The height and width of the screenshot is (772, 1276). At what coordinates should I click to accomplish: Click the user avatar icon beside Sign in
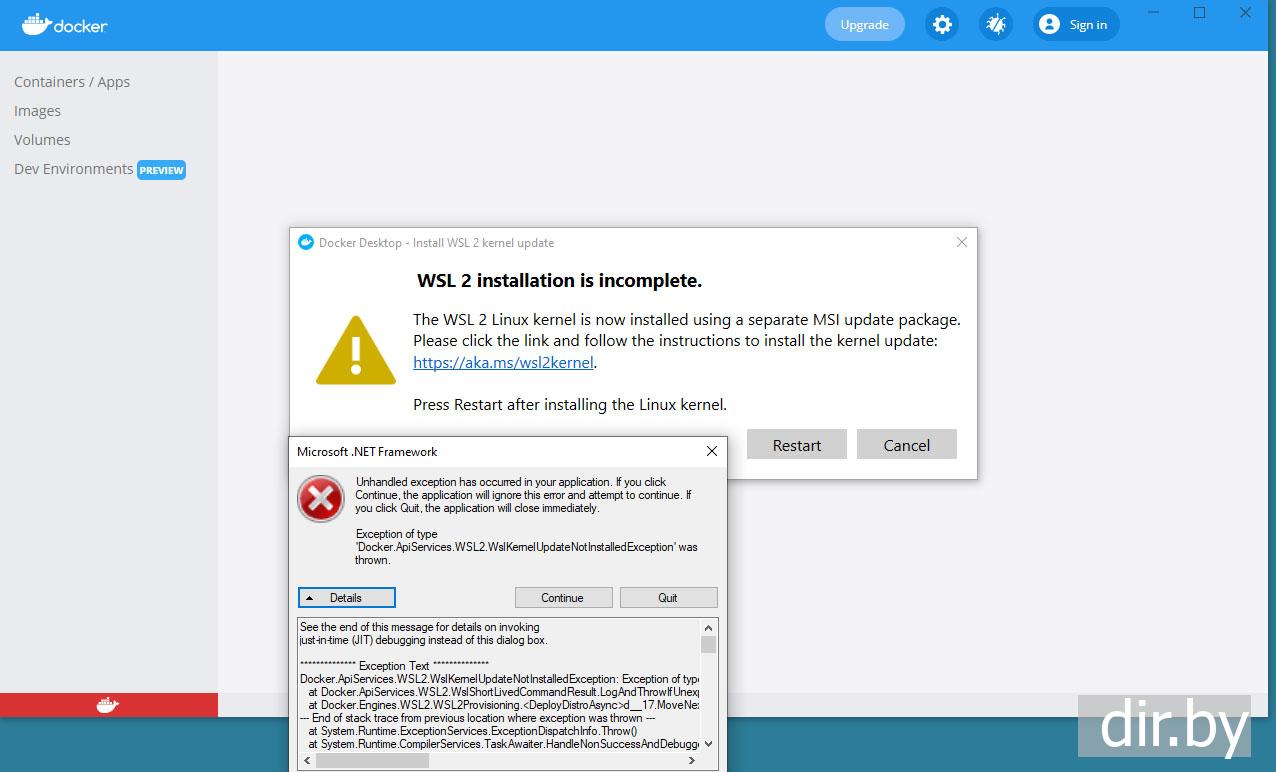point(1049,24)
